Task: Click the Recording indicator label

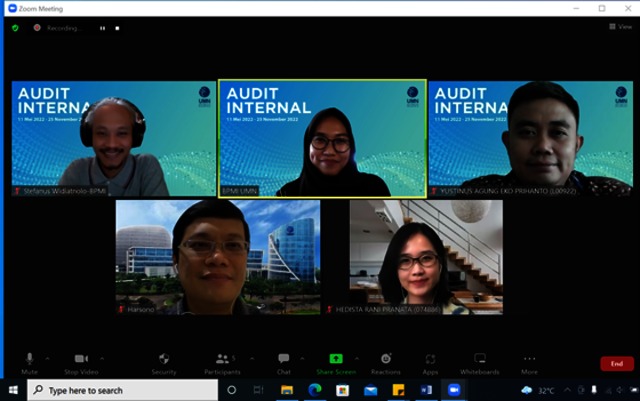Action: point(64,28)
